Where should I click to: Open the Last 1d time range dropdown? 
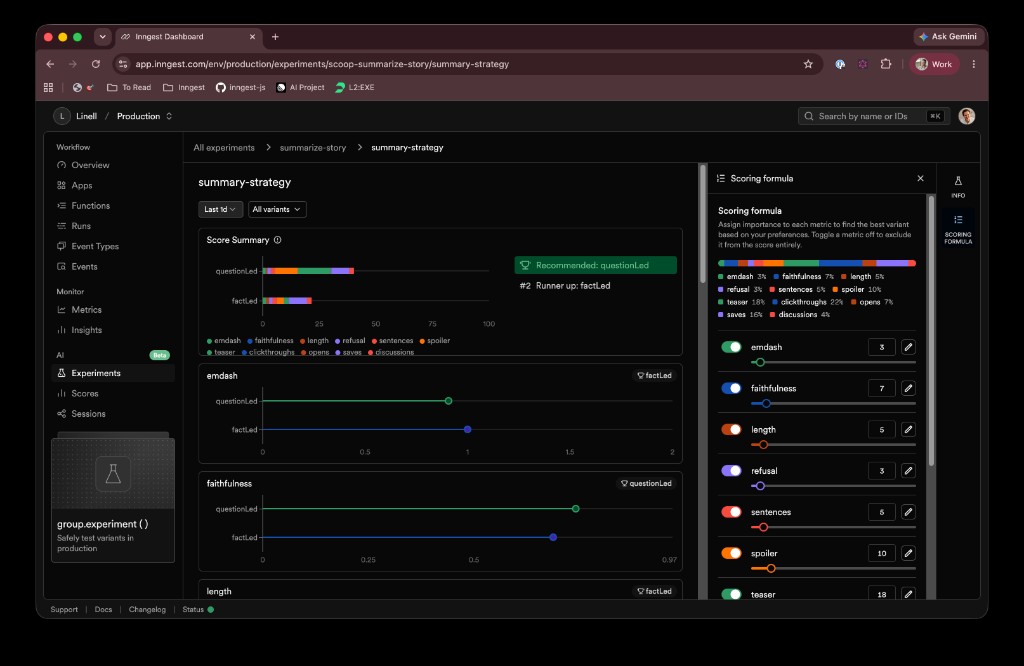(x=220, y=209)
